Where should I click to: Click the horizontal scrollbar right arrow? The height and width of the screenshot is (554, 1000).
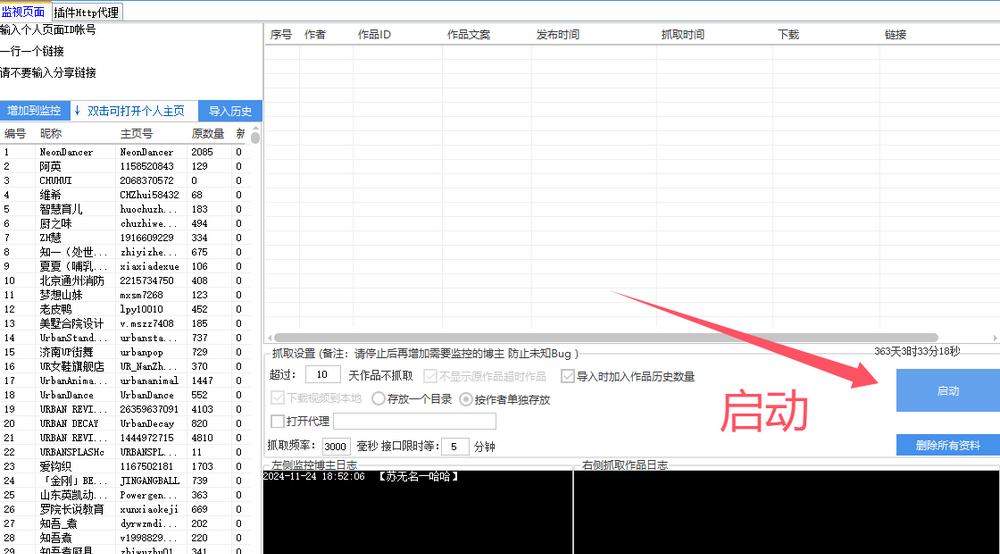click(995, 338)
